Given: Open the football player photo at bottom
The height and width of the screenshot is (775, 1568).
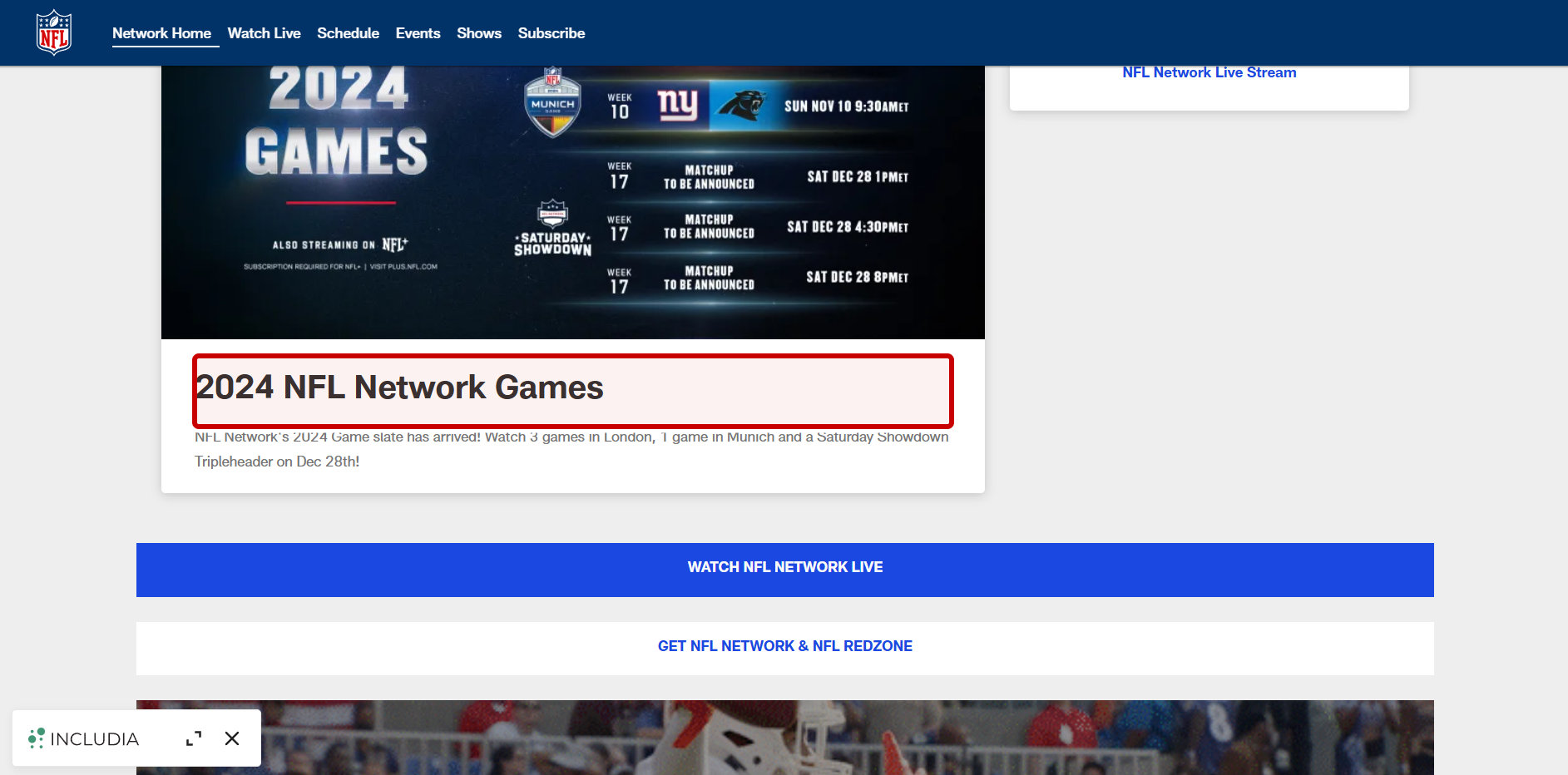Looking at the screenshot, I should [785, 738].
